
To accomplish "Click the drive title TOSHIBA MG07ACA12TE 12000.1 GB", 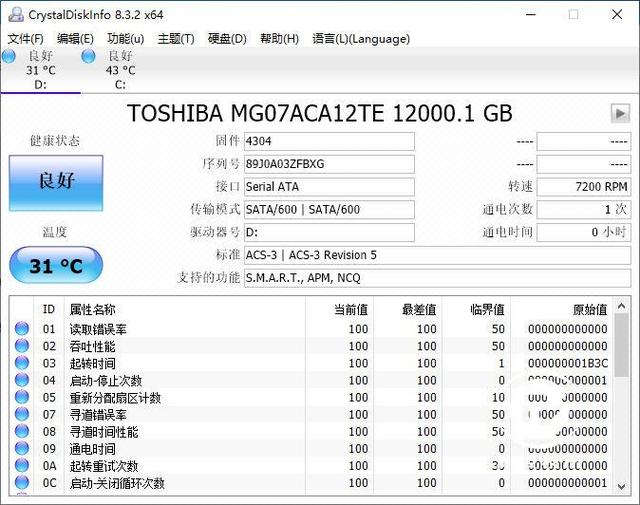I will (x=320, y=113).
